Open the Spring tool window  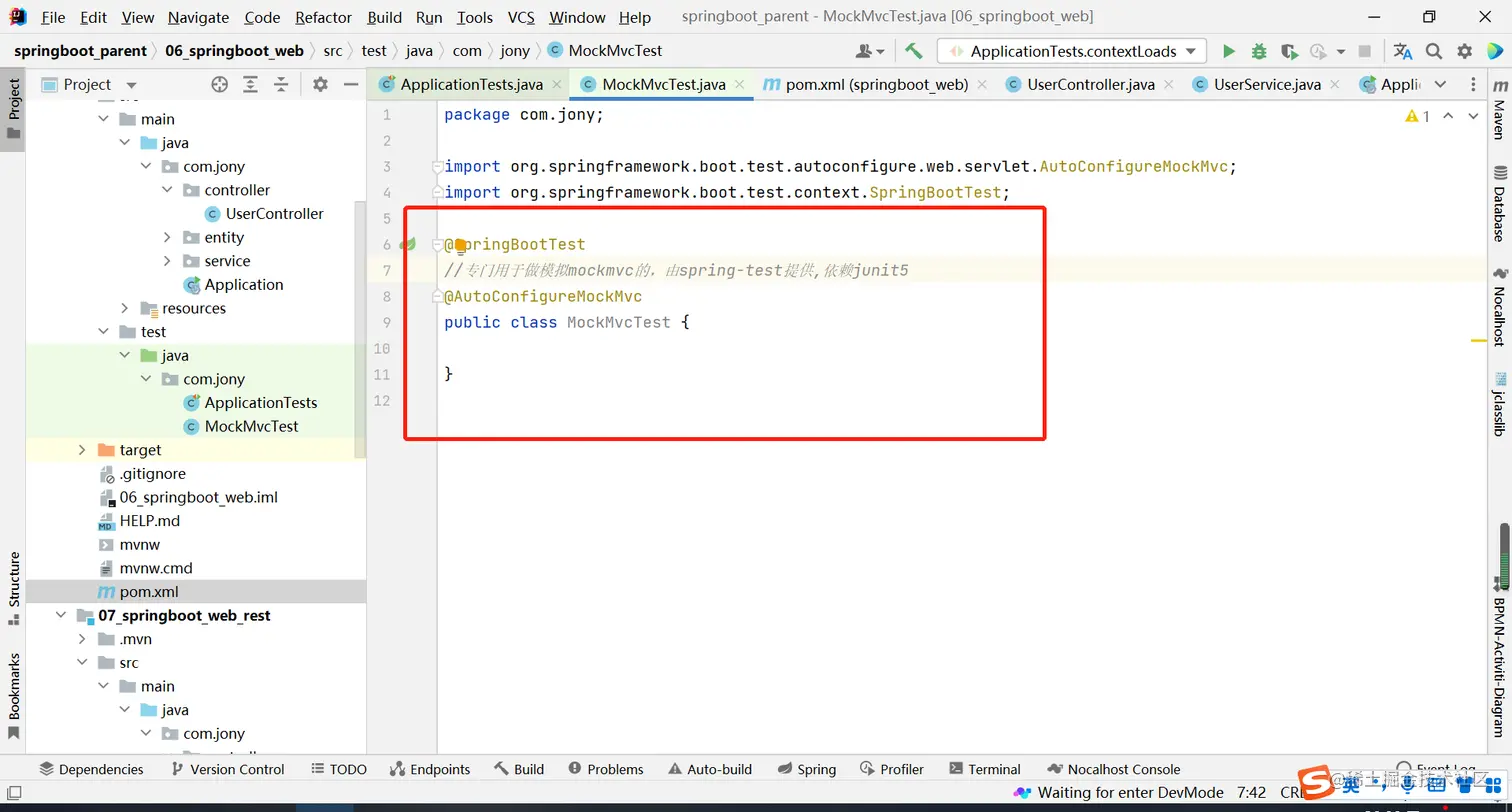pyautogui.click(x=805, y=769)
